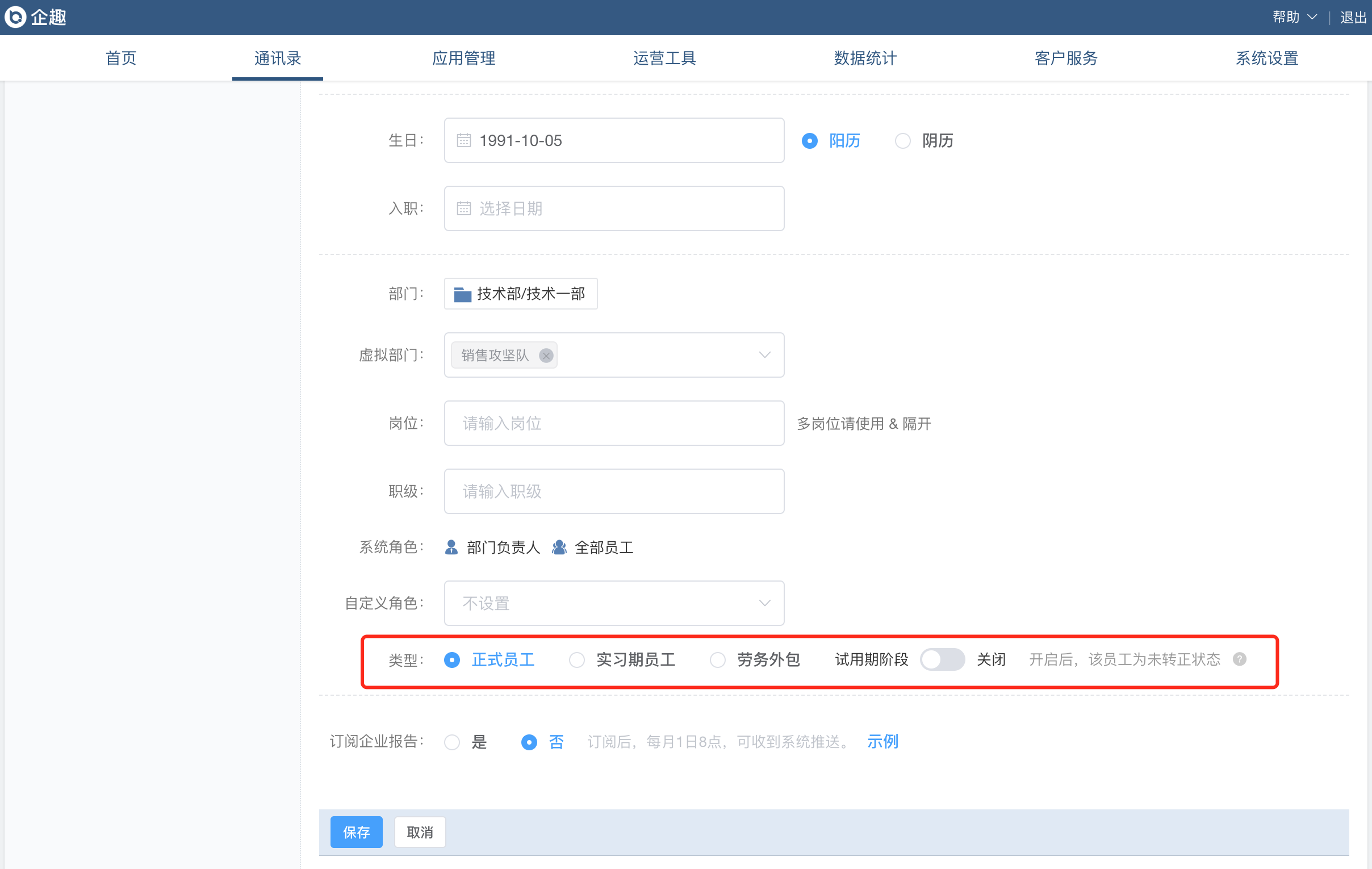
Task: Remove the 销售攻坚队 tag
Action: point(546,356)
